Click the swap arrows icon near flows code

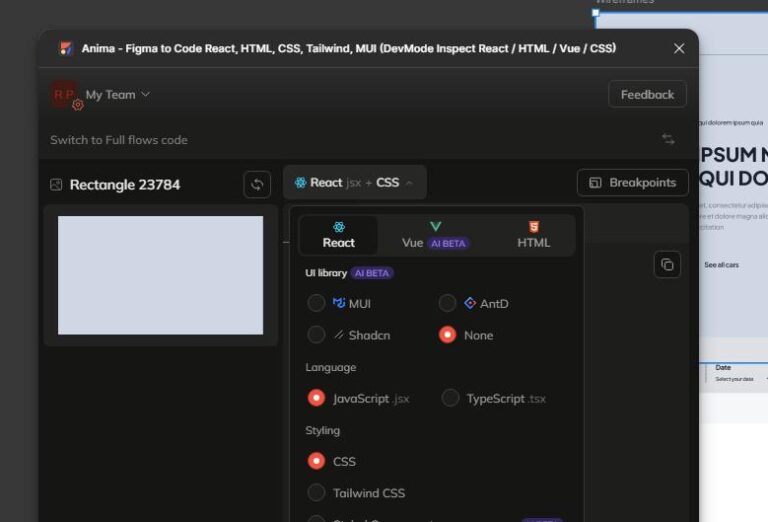tap(668, 140)
